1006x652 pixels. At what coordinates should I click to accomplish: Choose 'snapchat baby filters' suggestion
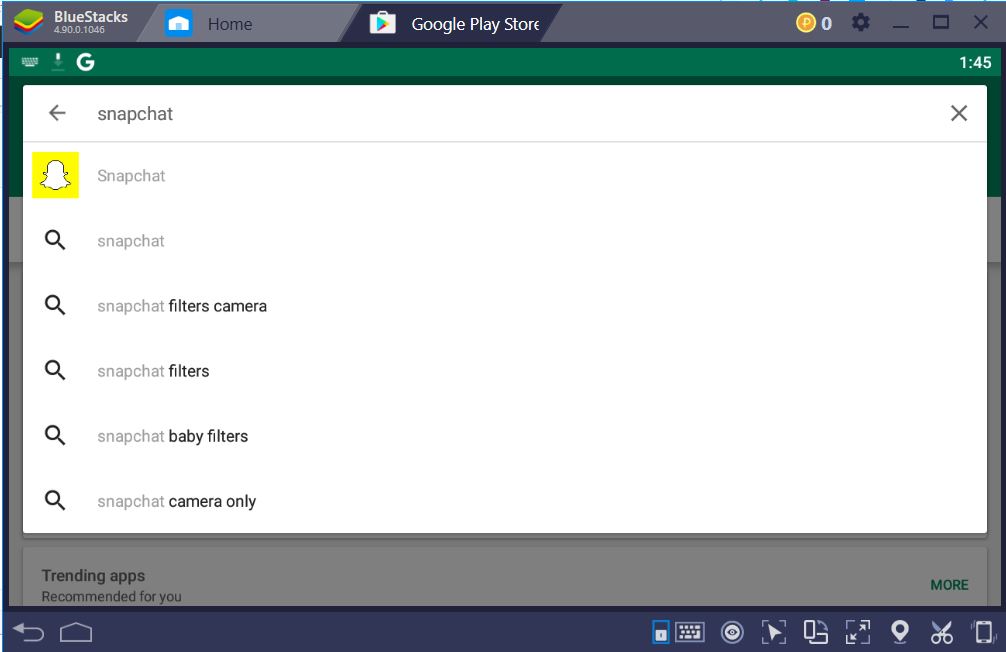[505, 436]
